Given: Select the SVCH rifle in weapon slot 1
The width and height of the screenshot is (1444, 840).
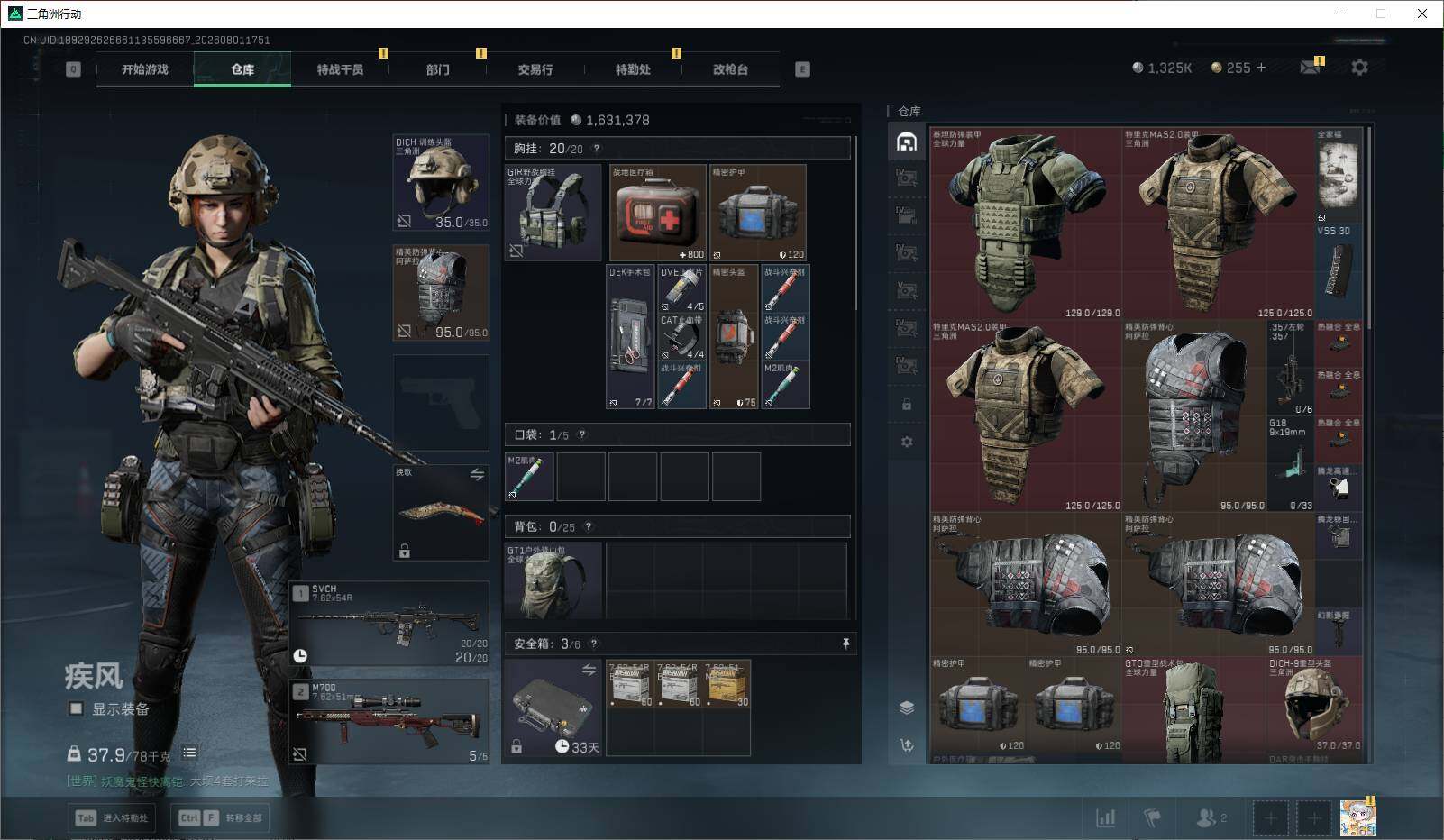Looking at the screenshot, I should (x=389, y=623).
